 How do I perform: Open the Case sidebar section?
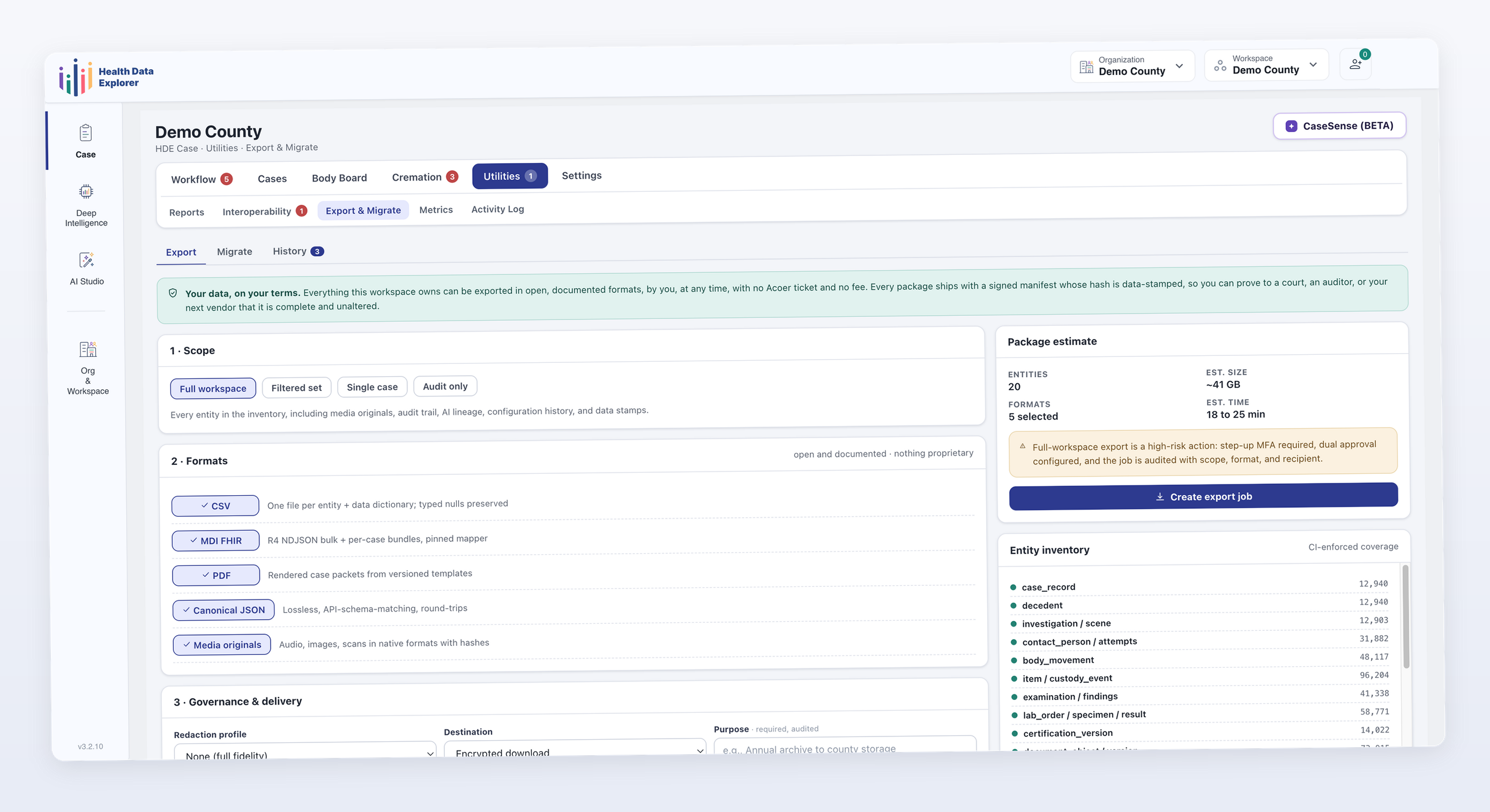point(86,140)
